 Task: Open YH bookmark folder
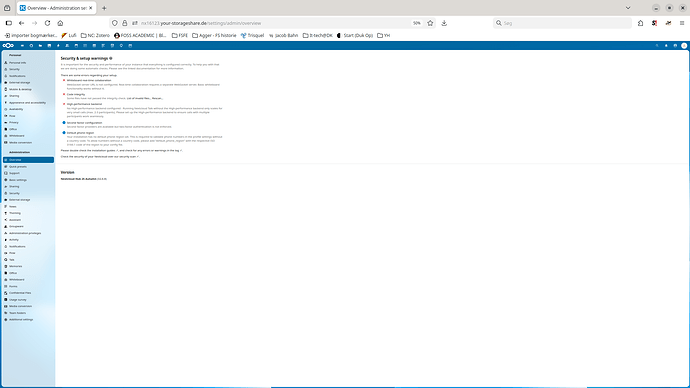pyautogui.click(x=383, y=35)
